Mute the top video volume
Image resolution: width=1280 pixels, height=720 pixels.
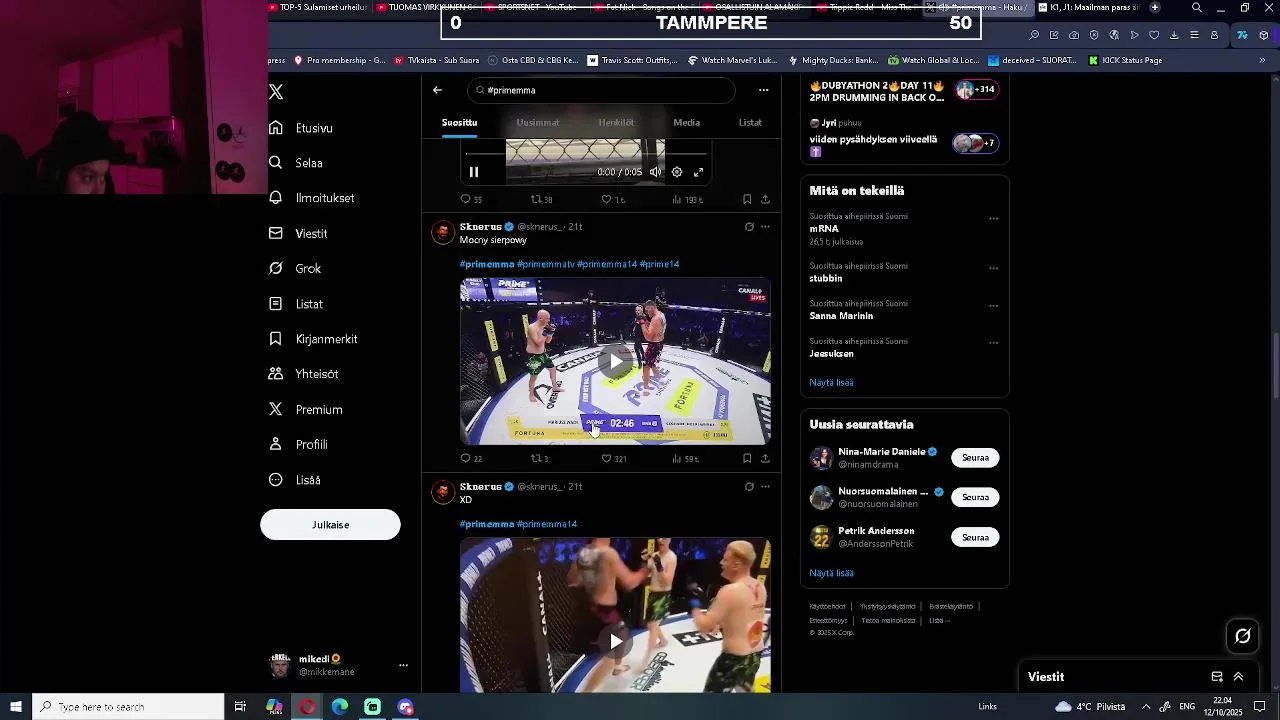655,172
